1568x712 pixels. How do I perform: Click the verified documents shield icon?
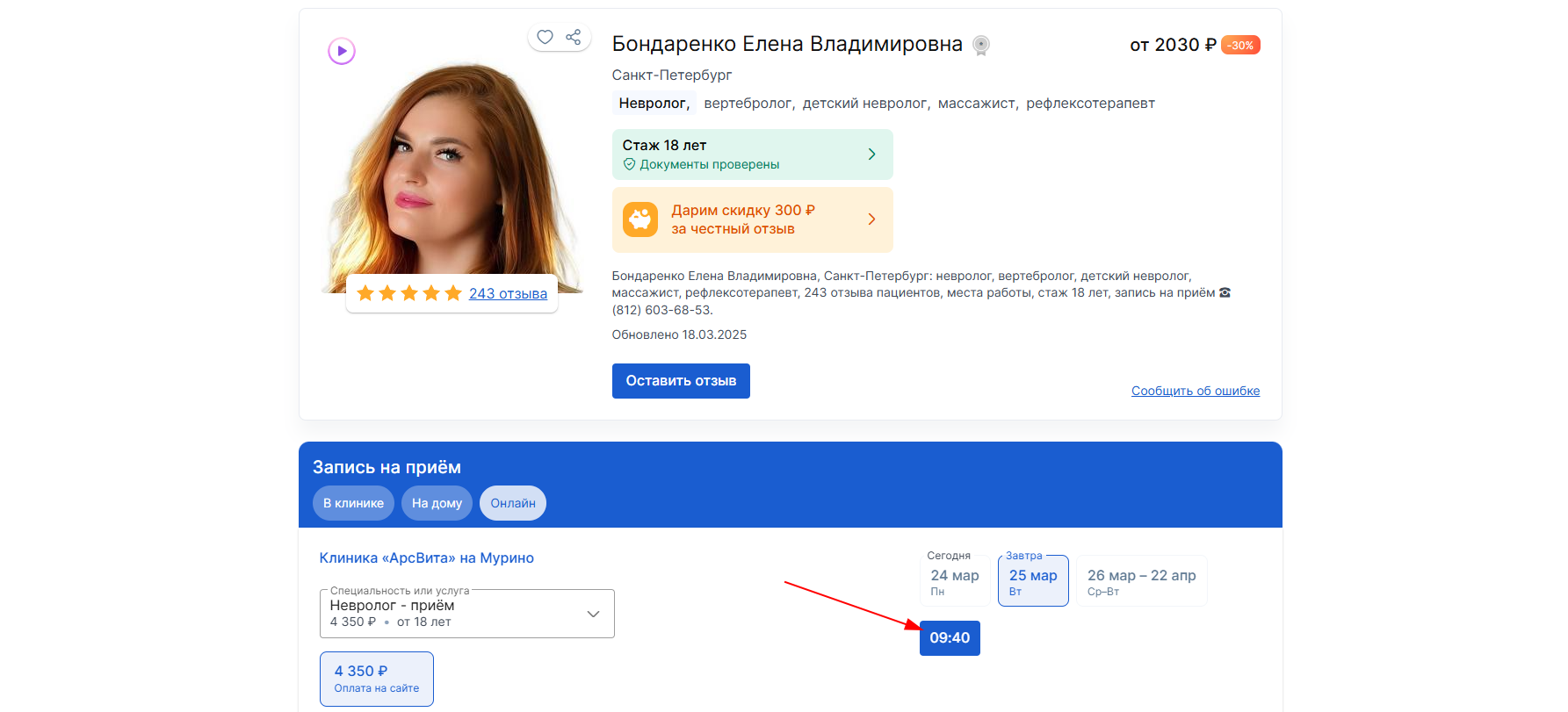point(629,164)
